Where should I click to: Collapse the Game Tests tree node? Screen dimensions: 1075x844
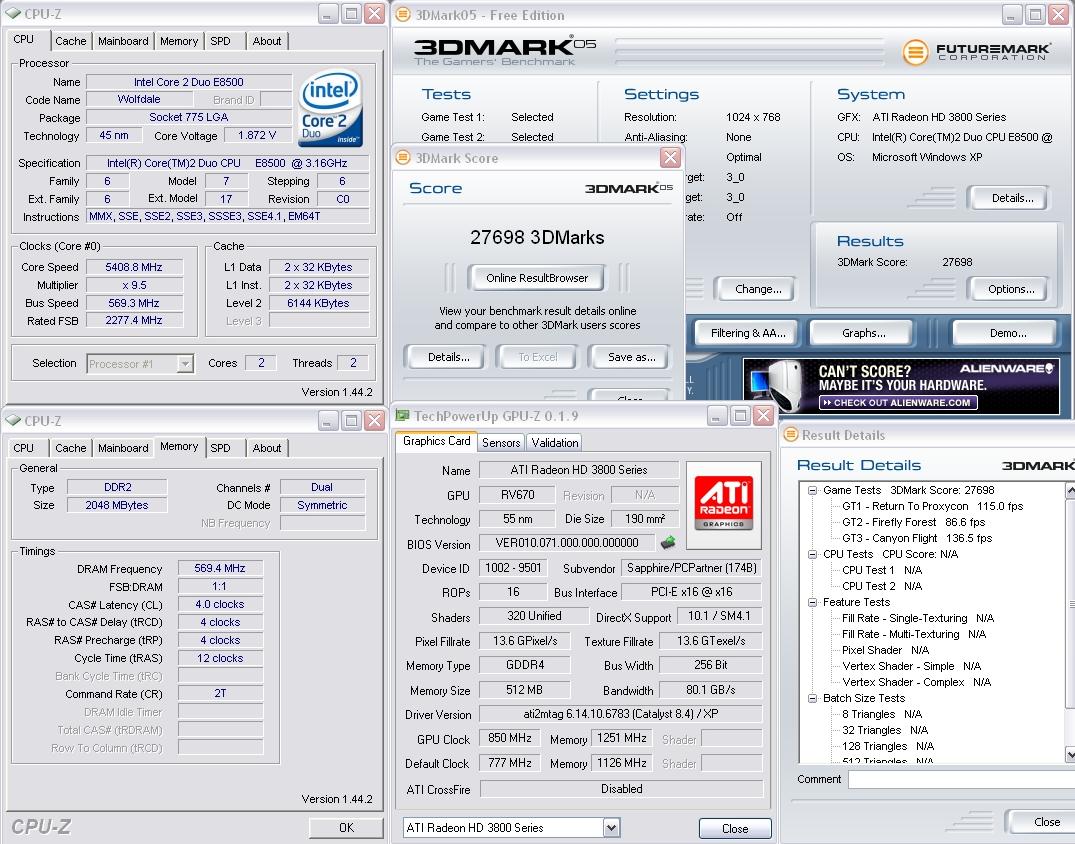pos(812,490)
